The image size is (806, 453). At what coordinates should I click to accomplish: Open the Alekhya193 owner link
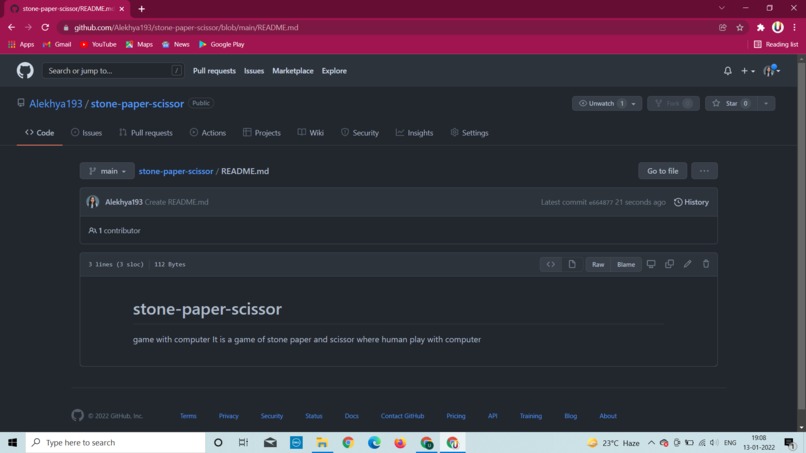56,103
